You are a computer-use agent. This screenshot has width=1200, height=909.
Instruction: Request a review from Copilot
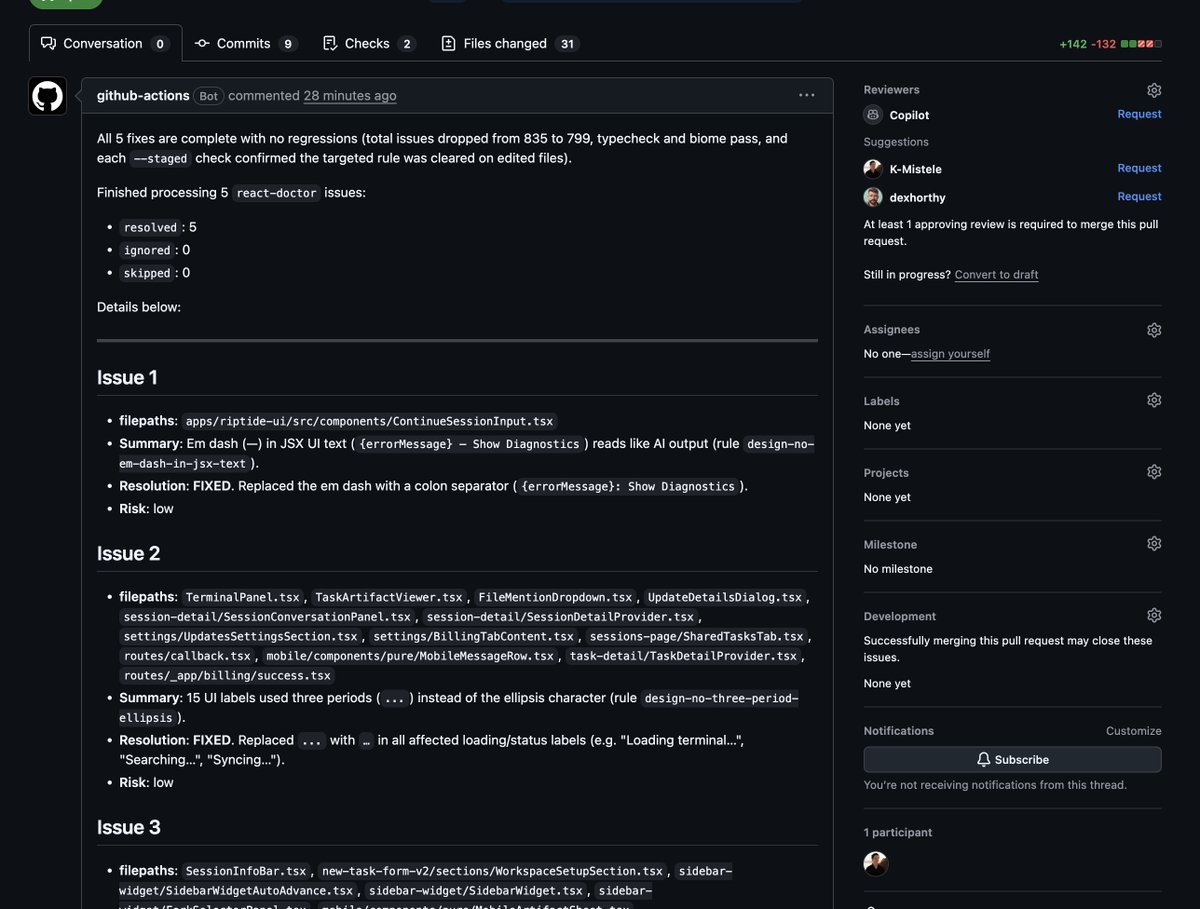pyautogui.click(x=1139, y=114)
